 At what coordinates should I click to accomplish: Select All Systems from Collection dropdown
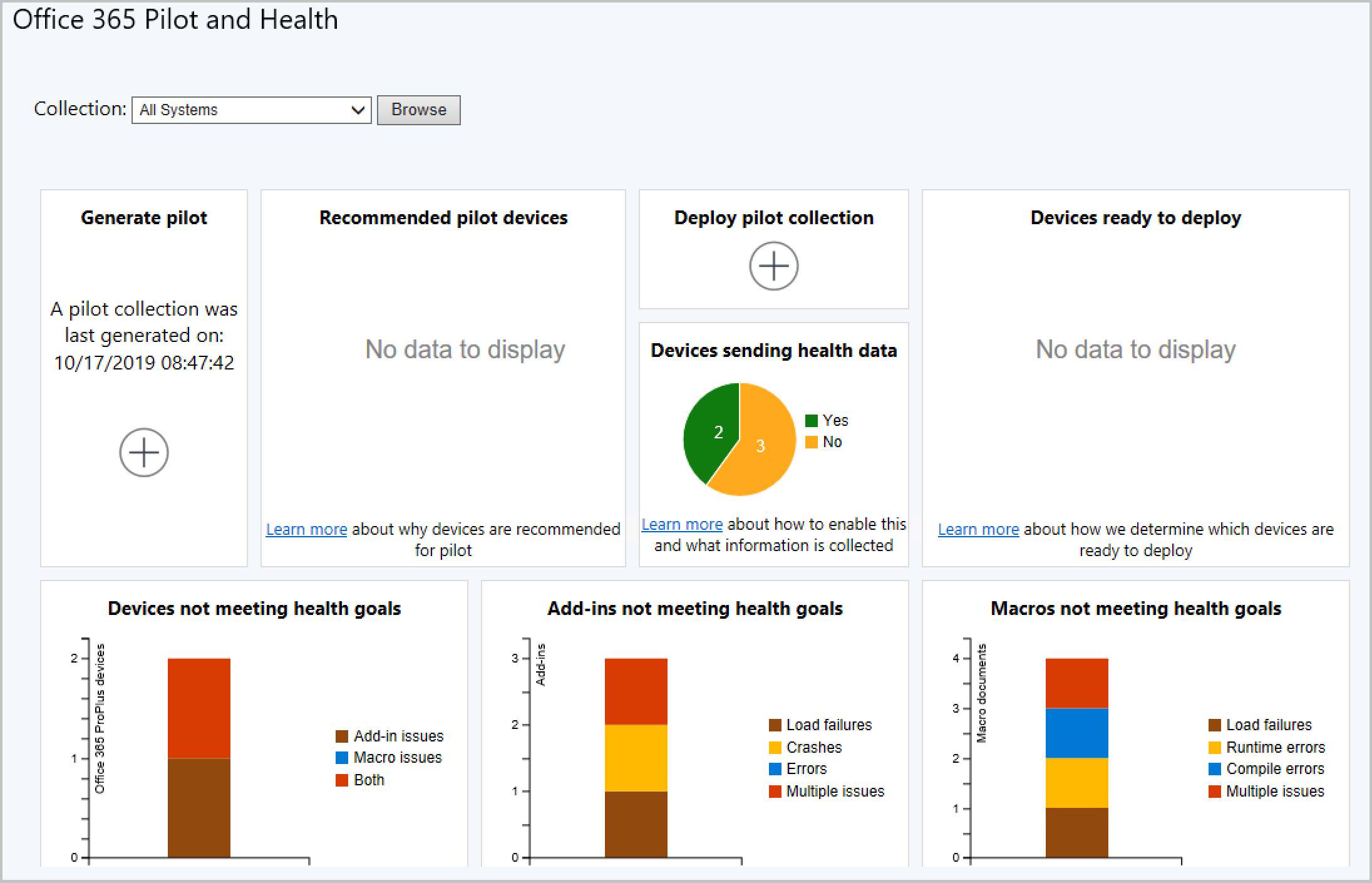tap(249, 109)
